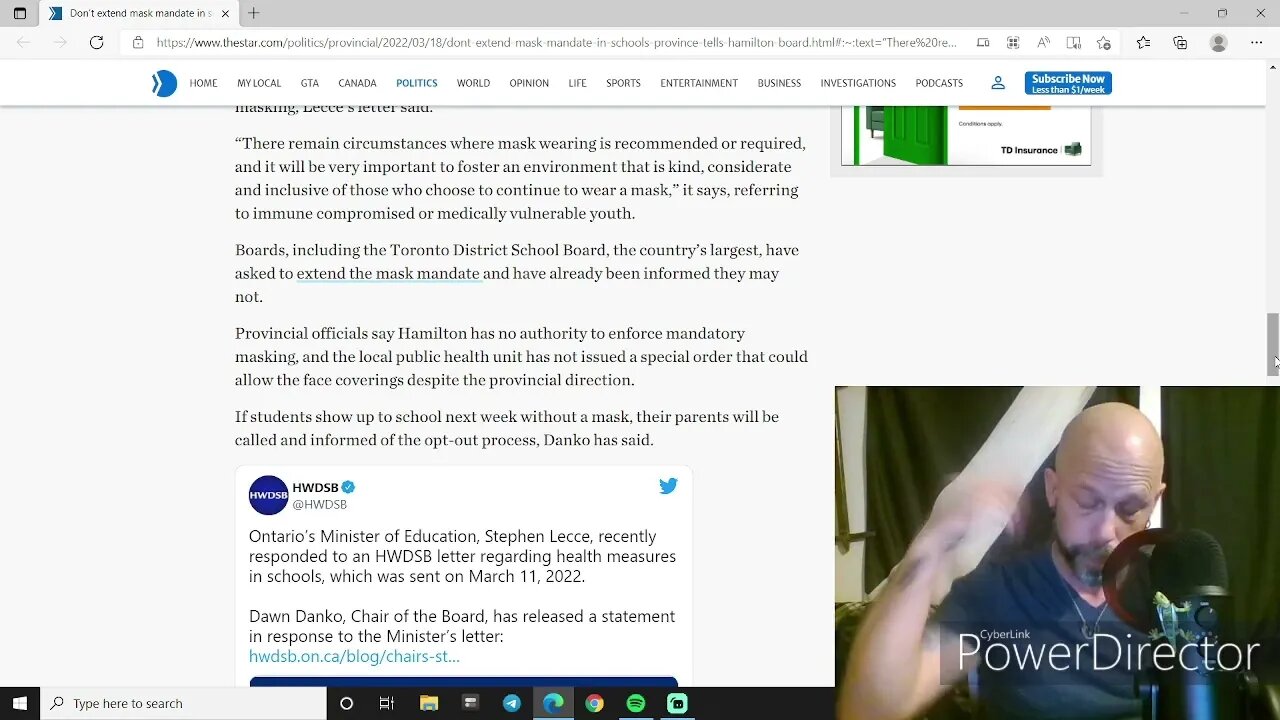Click the Subscribe Now button

(x=1068, y=83)
